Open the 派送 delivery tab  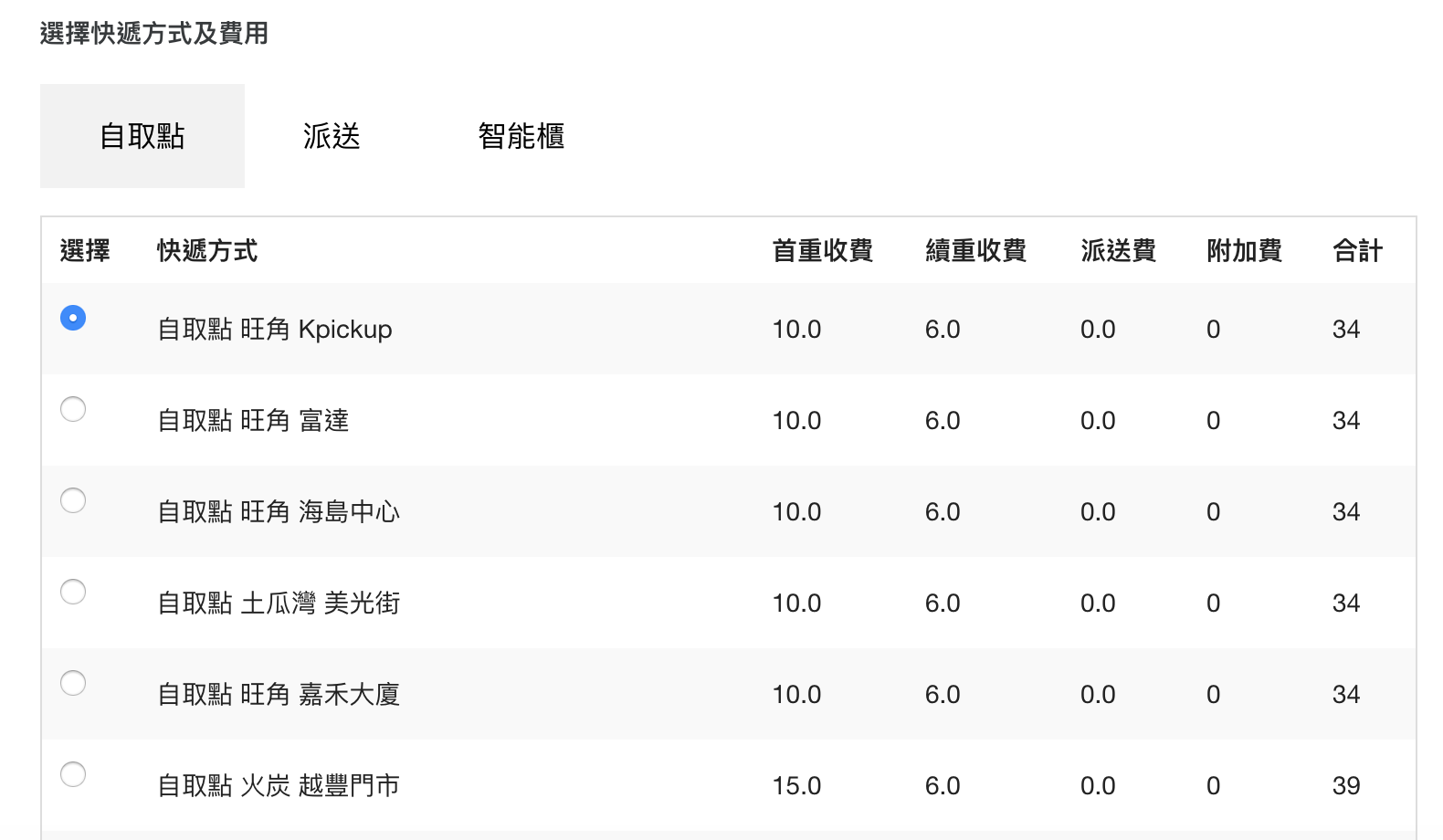[x=332, y=136]
